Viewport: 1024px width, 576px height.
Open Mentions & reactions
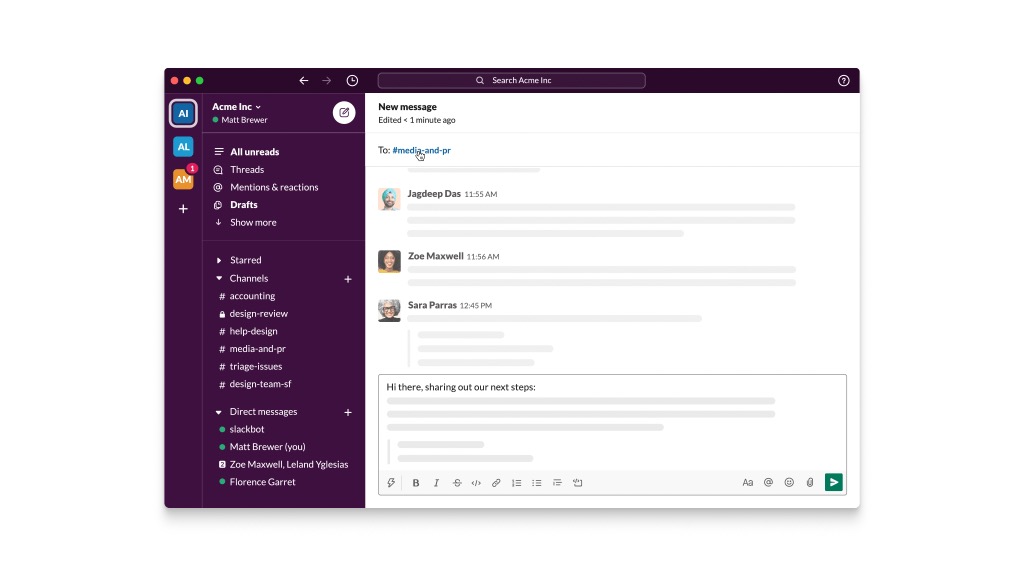274,187
